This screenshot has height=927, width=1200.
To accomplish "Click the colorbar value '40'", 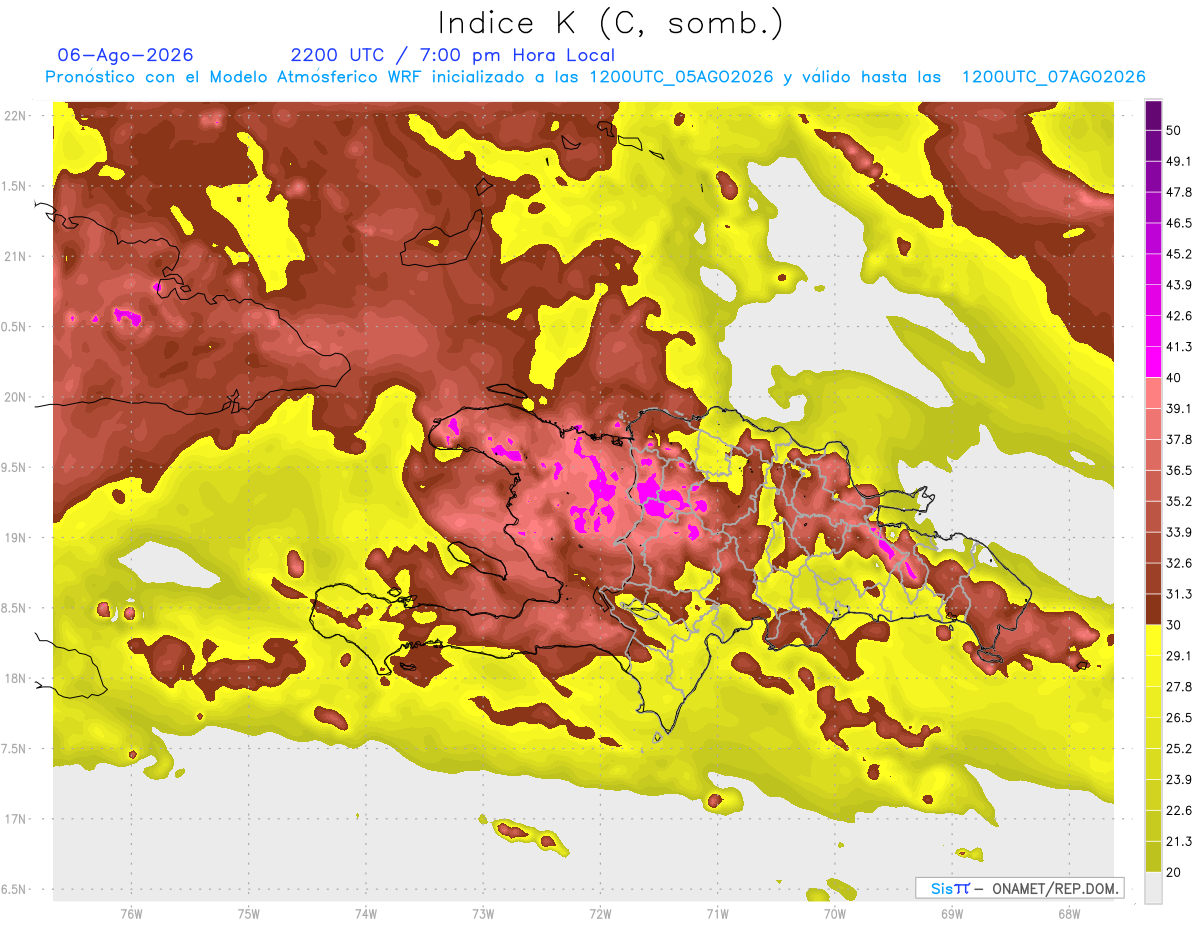I will click(x=1175, y=378).
